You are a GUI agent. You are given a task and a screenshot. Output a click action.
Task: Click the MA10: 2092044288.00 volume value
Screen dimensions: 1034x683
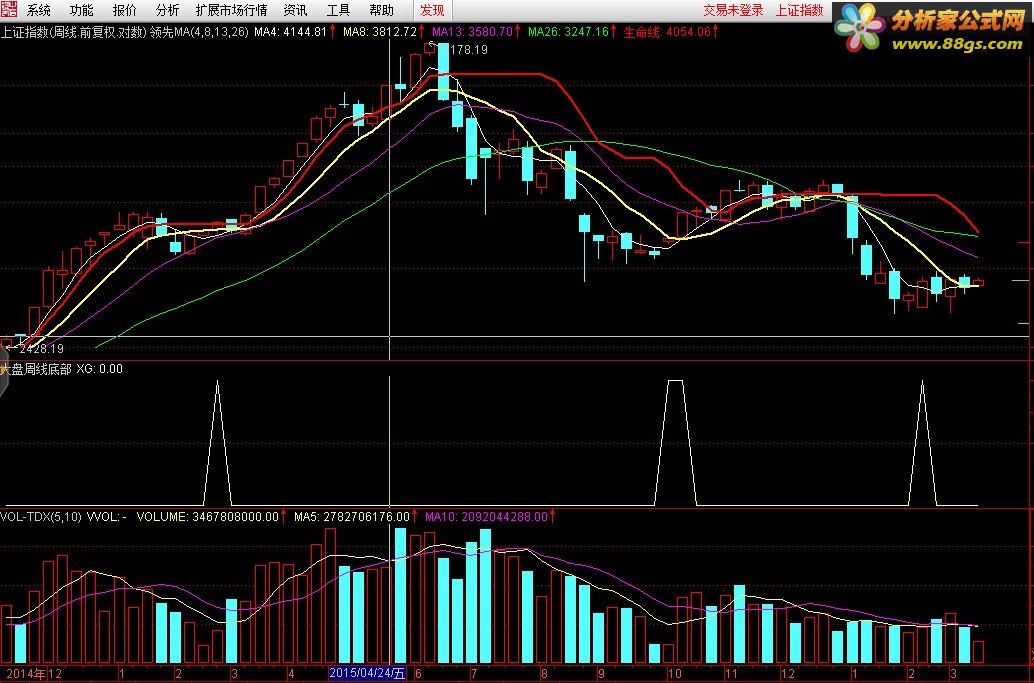coord(487,517)
